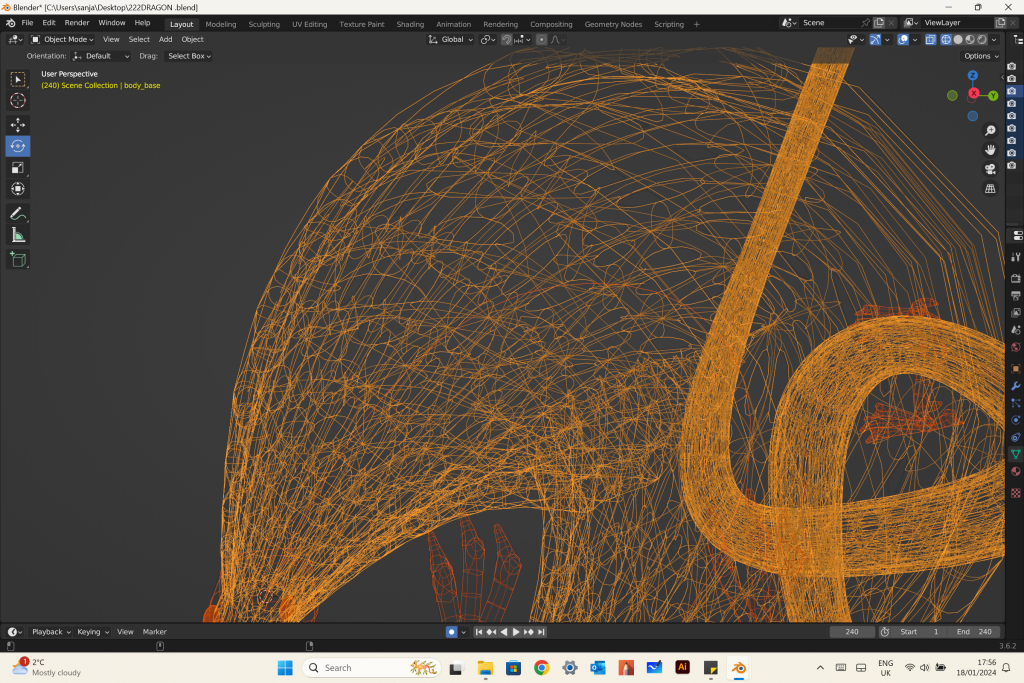The image size is (1024, 683).
Task: Toggle the snapping magnet button
Action: pyautogui.click(x=506, y=40)
